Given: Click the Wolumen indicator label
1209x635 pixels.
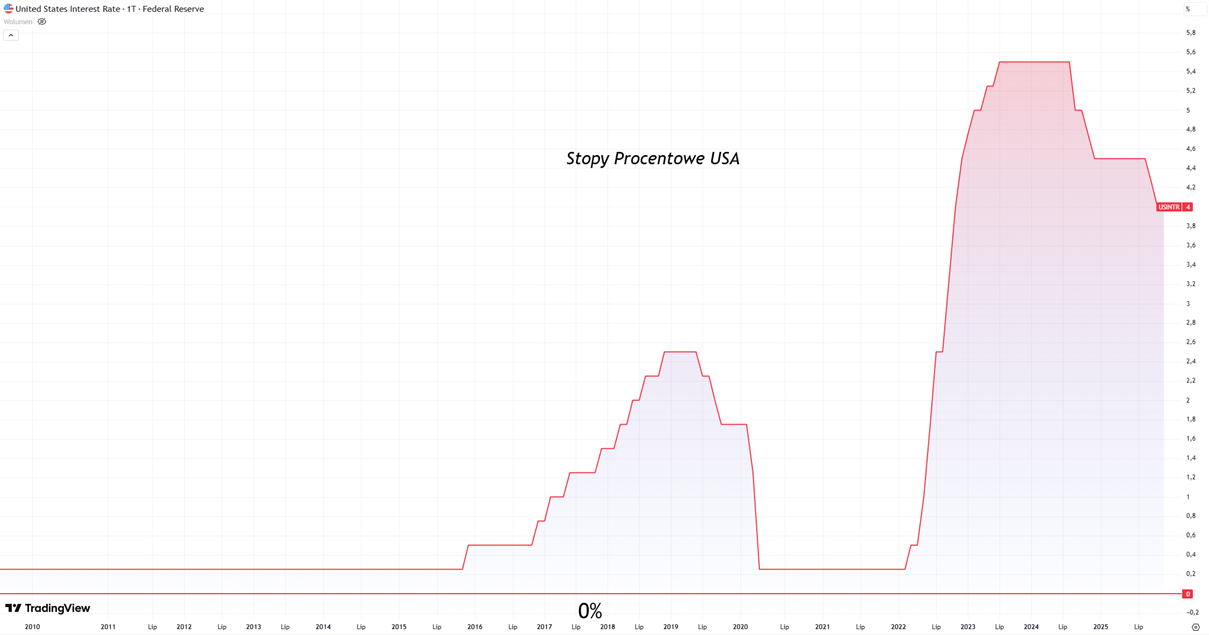Looking at the screenshot, I should tap(18, 22).
